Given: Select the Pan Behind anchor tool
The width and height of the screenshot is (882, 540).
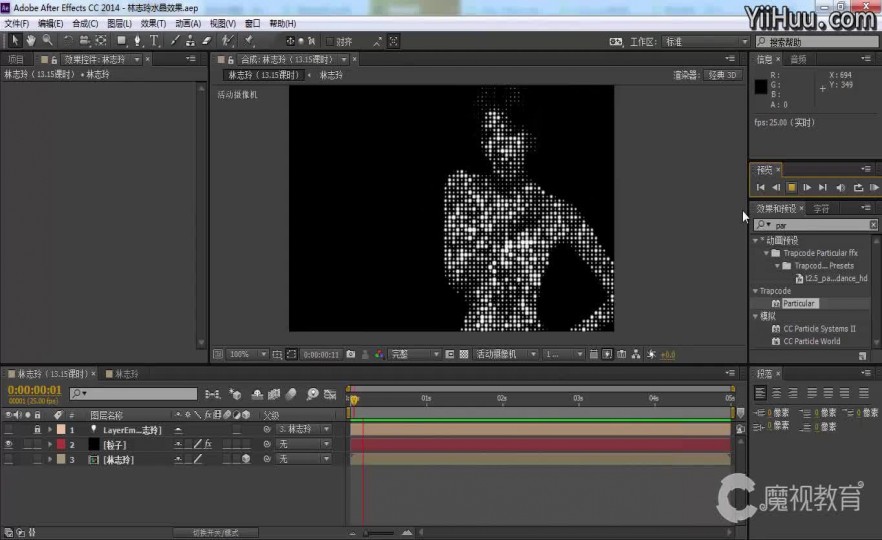Looking at the screenshot, I should pos(101,40).
